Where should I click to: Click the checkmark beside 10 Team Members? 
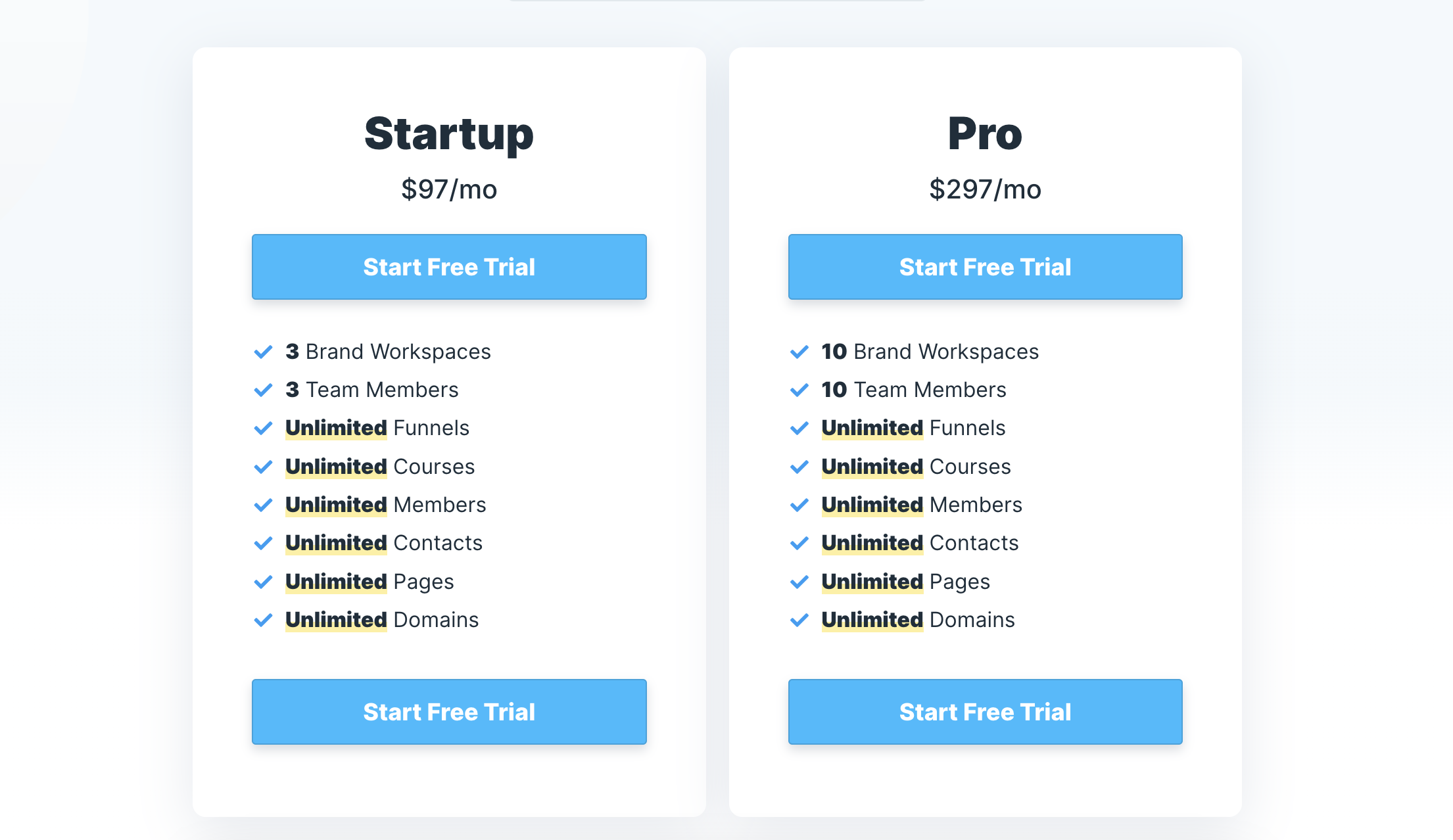tap(799, 390)
